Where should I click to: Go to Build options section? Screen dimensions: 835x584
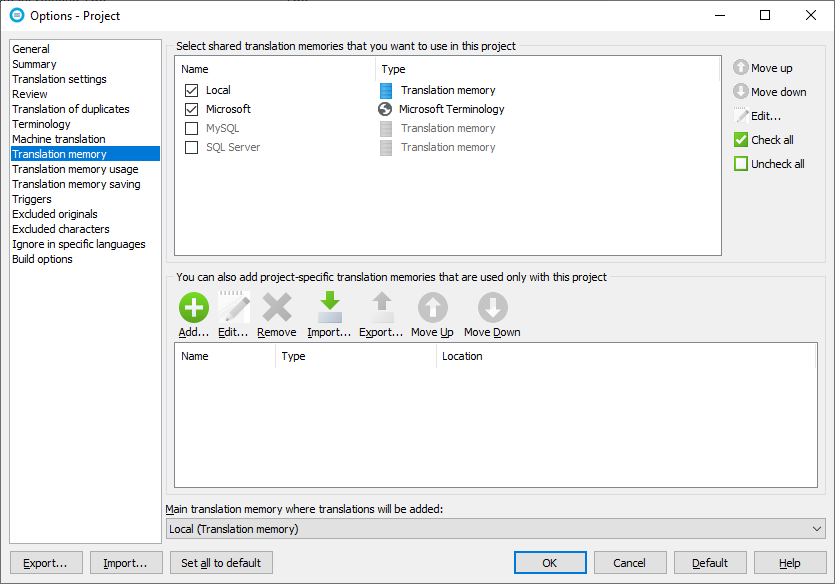point(42,259)
